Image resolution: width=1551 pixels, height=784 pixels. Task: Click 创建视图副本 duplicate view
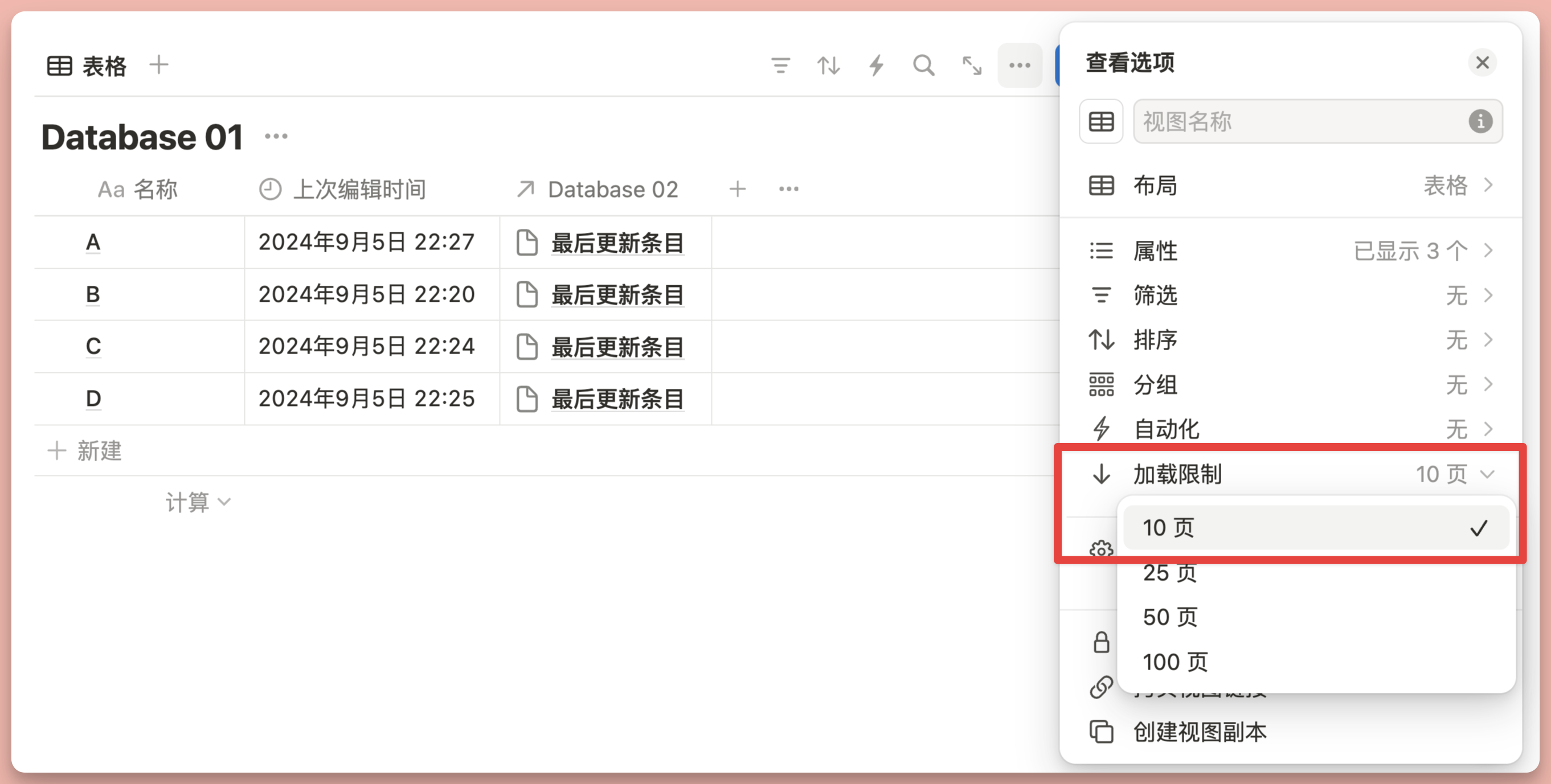coord(1200,732)
